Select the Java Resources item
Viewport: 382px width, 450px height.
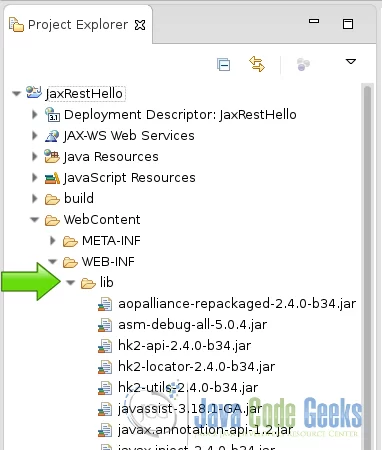point(111,157)
